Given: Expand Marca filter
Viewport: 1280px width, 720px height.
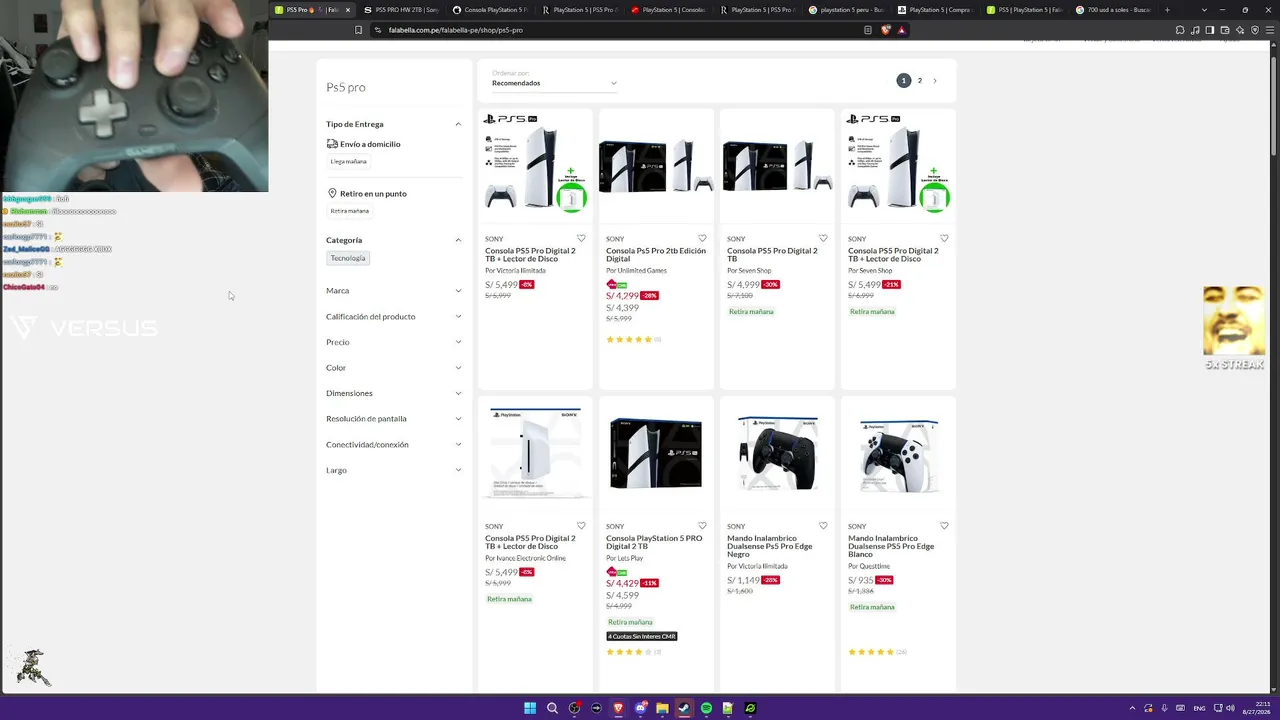Looking at the screenshot, I should pos(394,291).
